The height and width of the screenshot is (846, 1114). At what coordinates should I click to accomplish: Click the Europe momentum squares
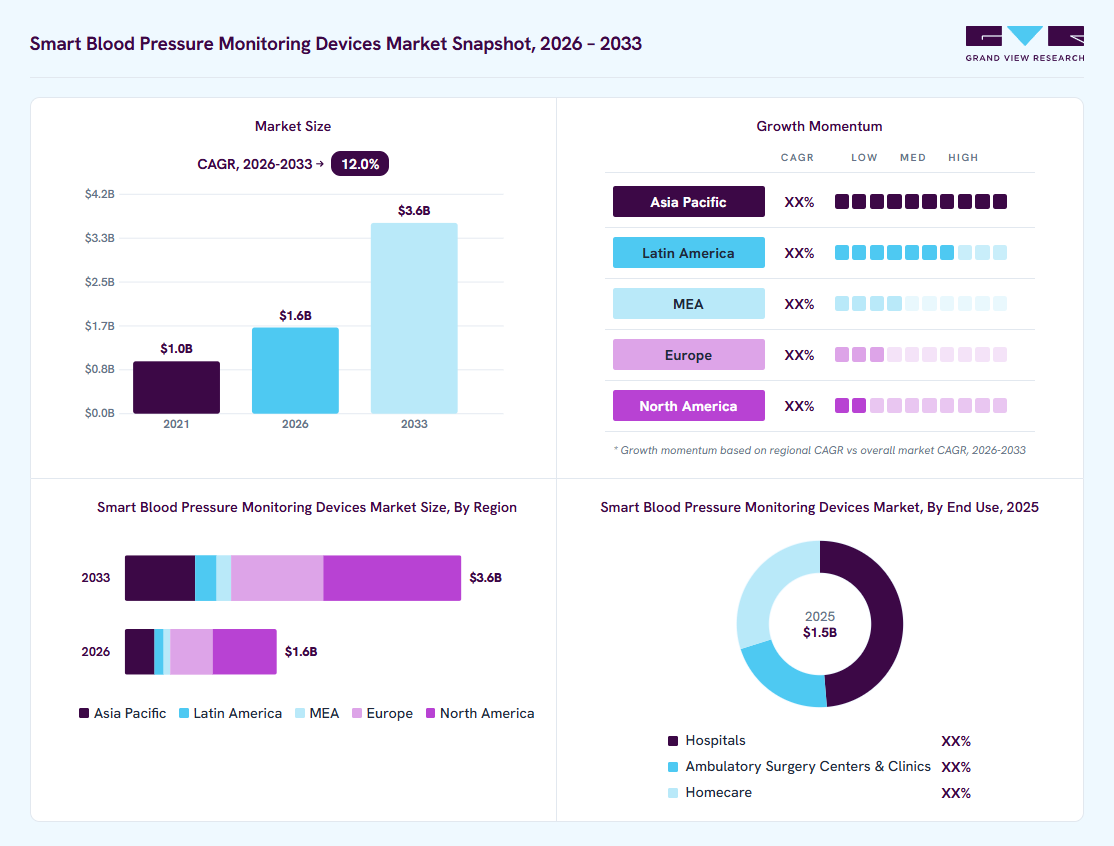(x=921, y=355)
